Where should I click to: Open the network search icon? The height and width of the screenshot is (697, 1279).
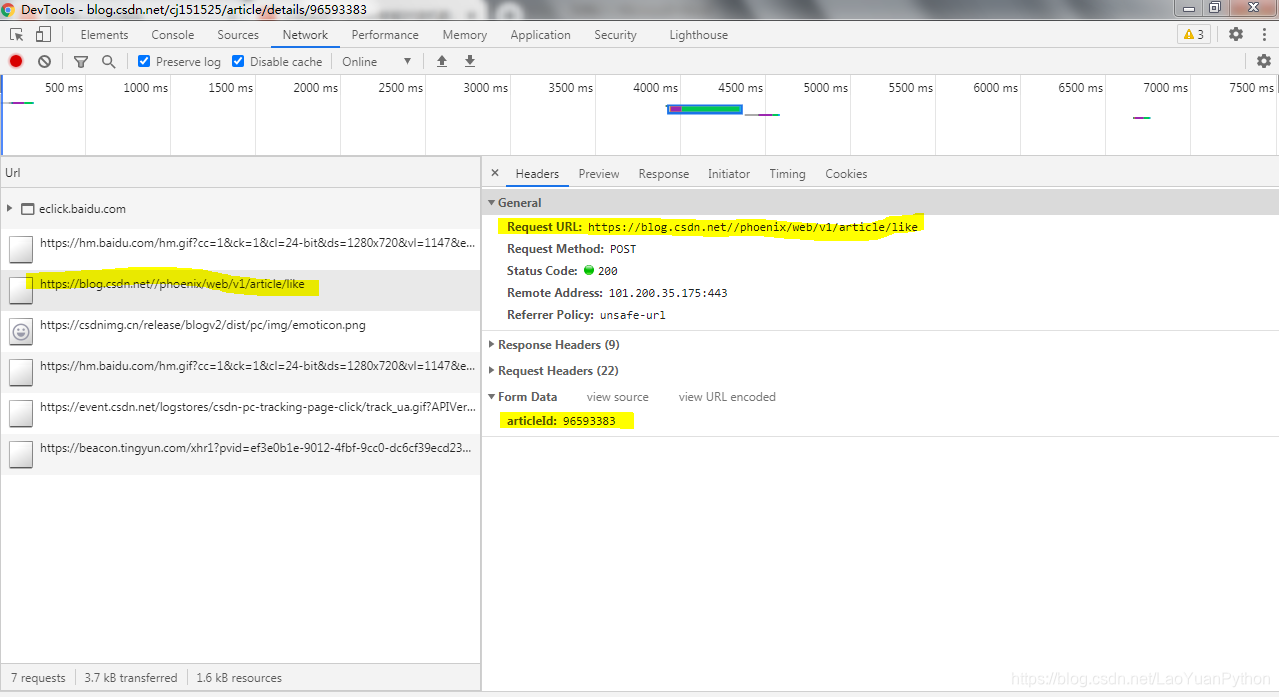tap(108, 61)
